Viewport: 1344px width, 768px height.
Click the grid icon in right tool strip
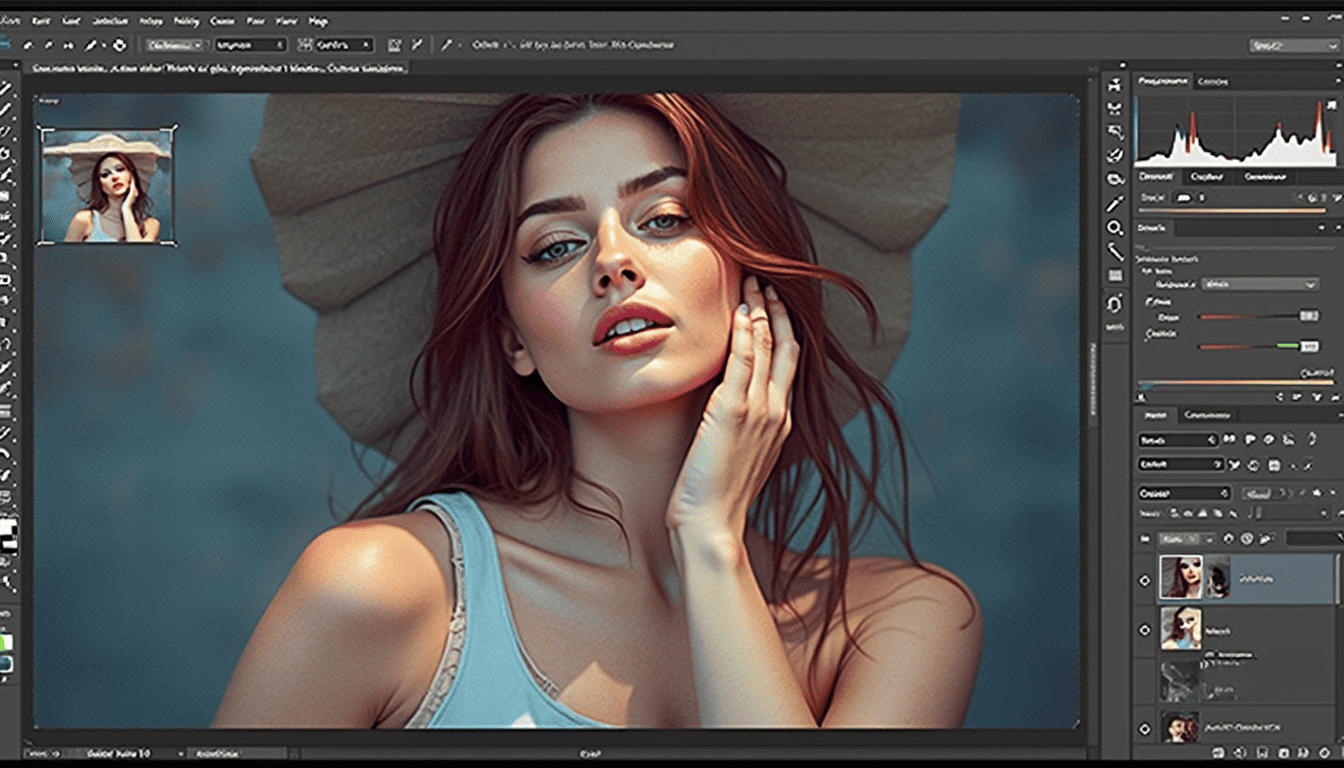click(x=1115, y=276)
